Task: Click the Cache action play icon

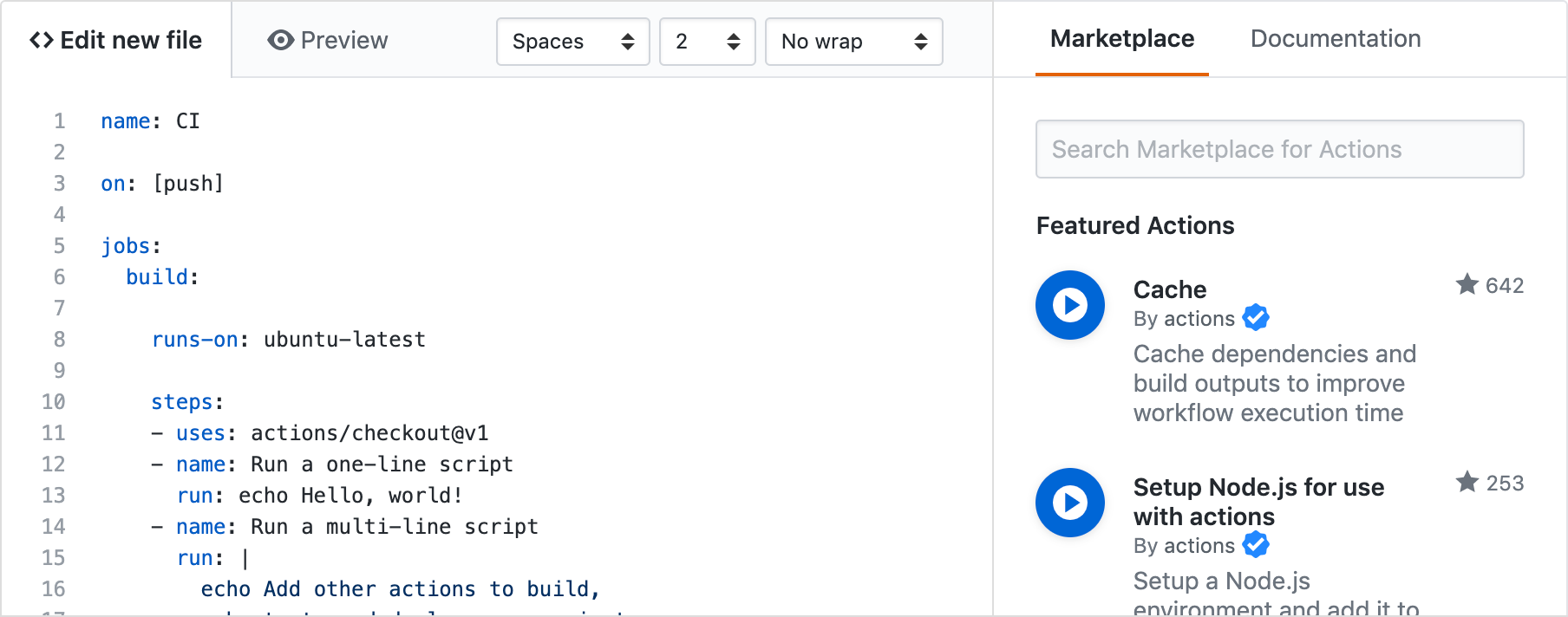Action: point(1069,305)
